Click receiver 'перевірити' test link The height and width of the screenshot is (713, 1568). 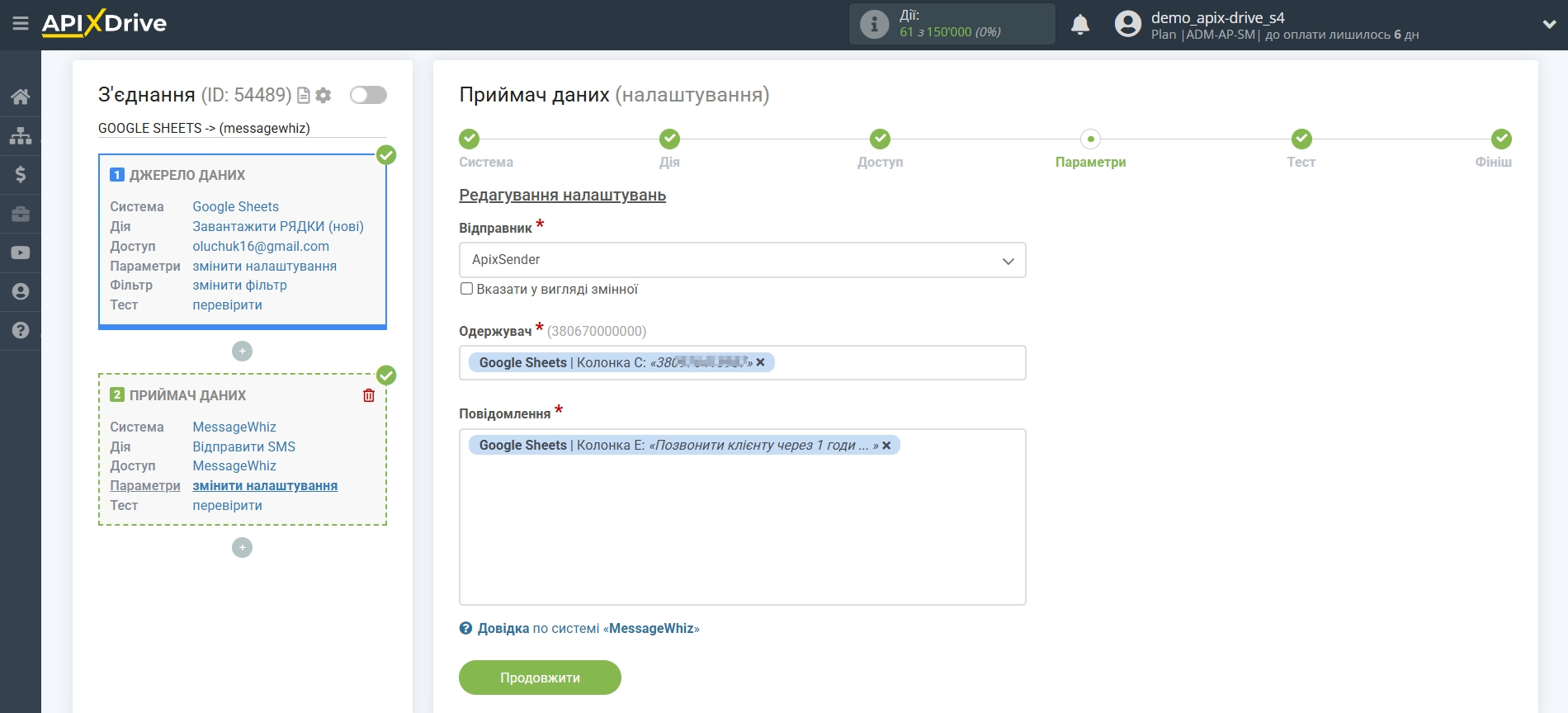227,505
